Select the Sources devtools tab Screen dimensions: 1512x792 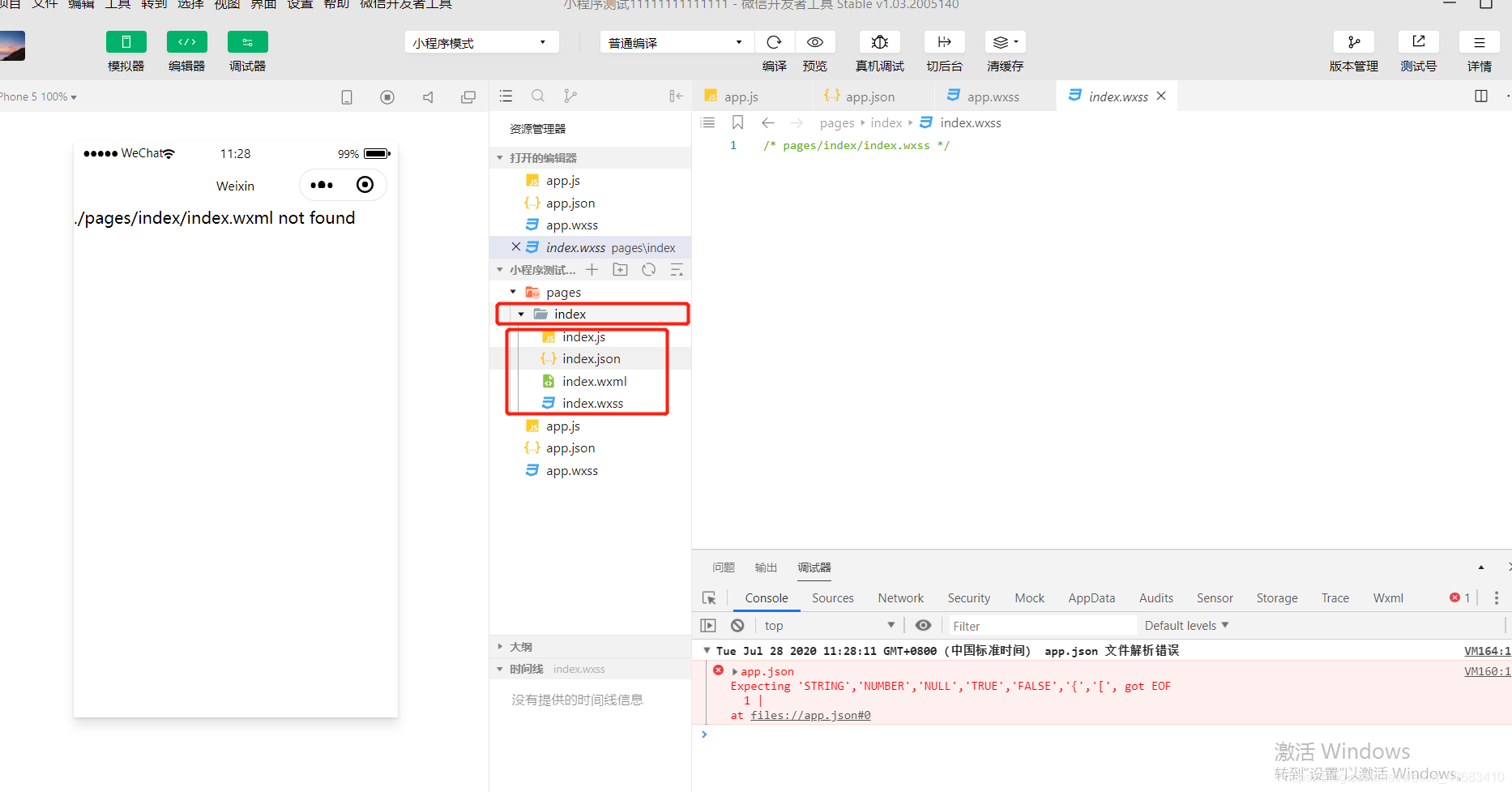pos(833,598)
